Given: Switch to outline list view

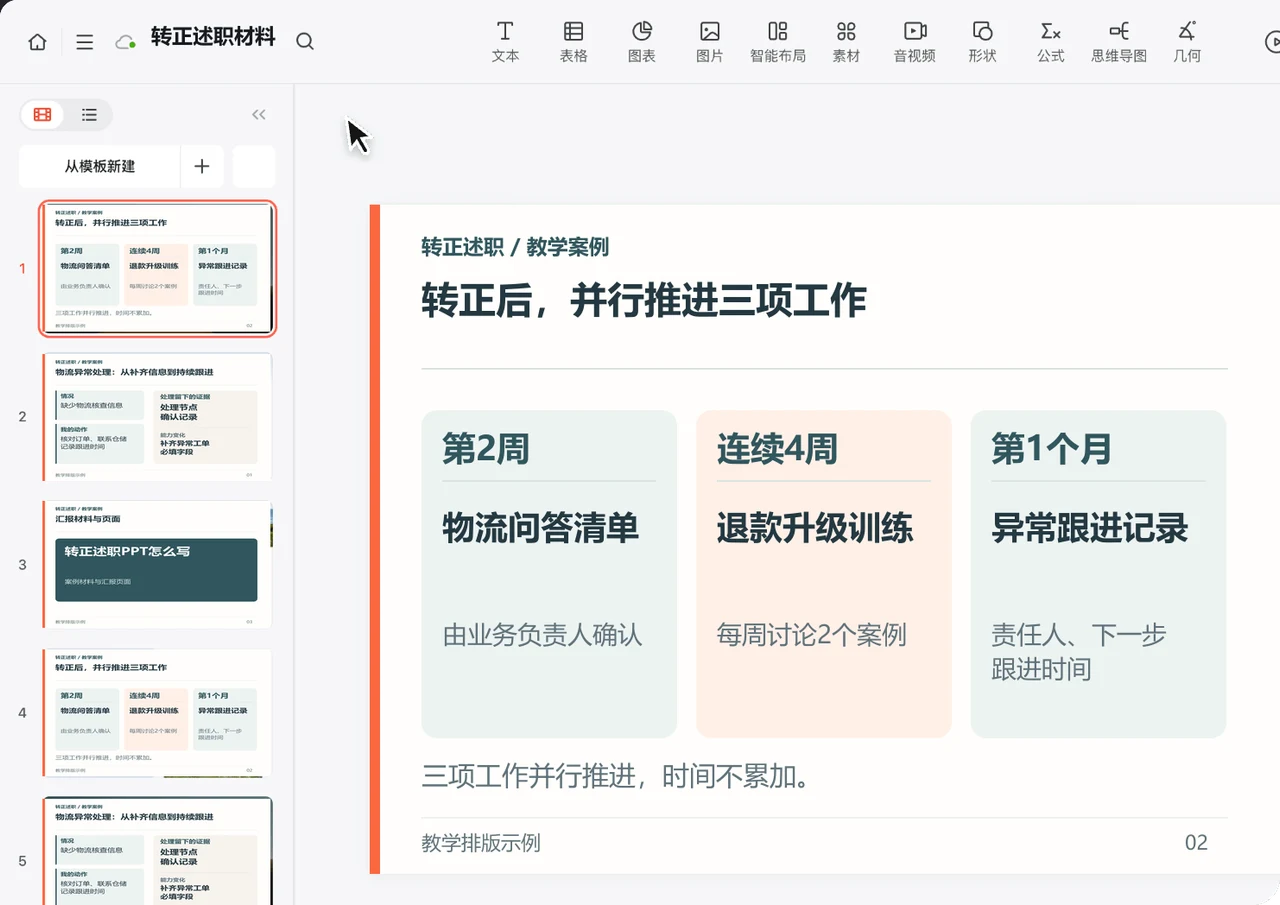Looking at the screenshot, I should point(89,115).
